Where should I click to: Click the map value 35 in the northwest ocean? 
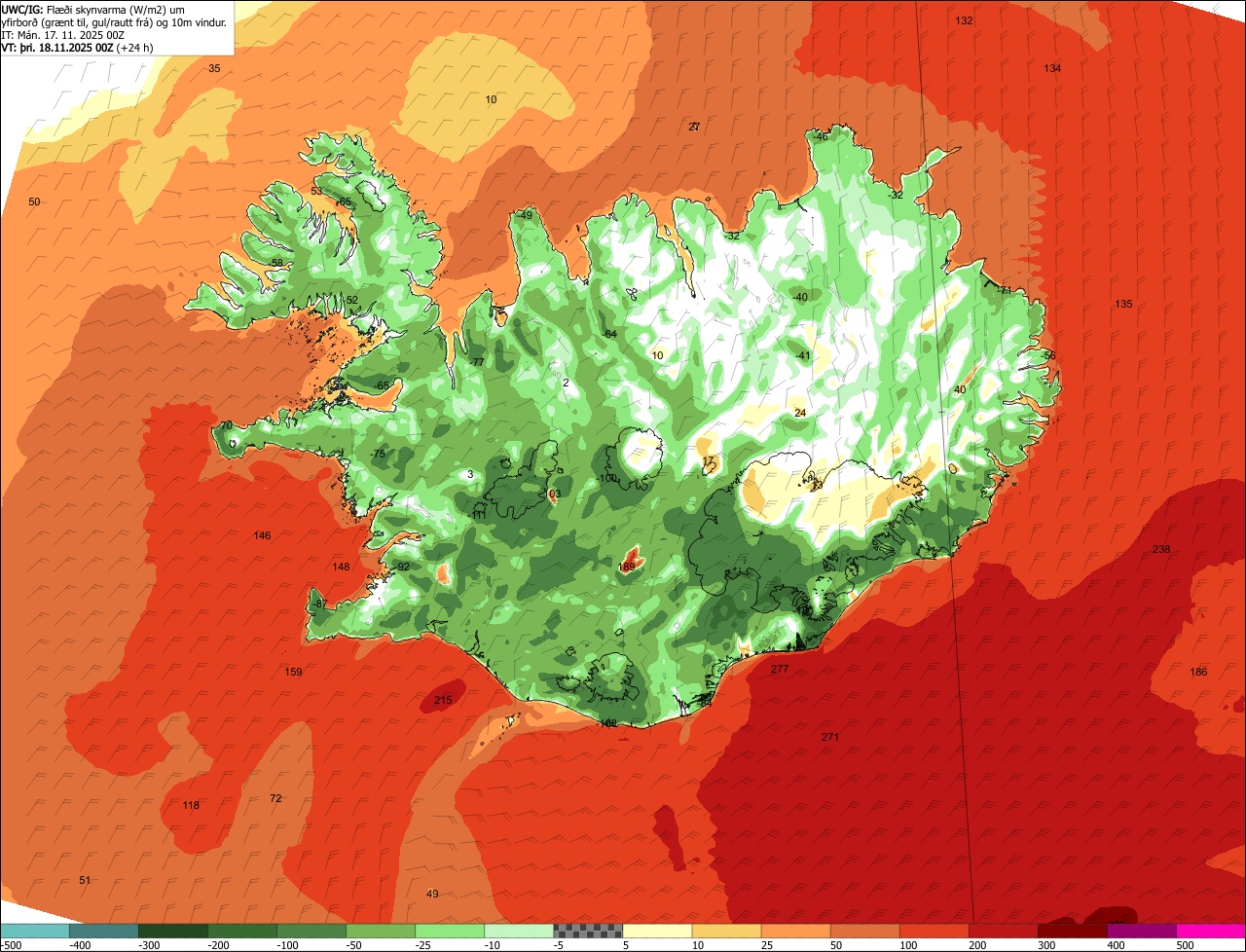click(214, 68)
